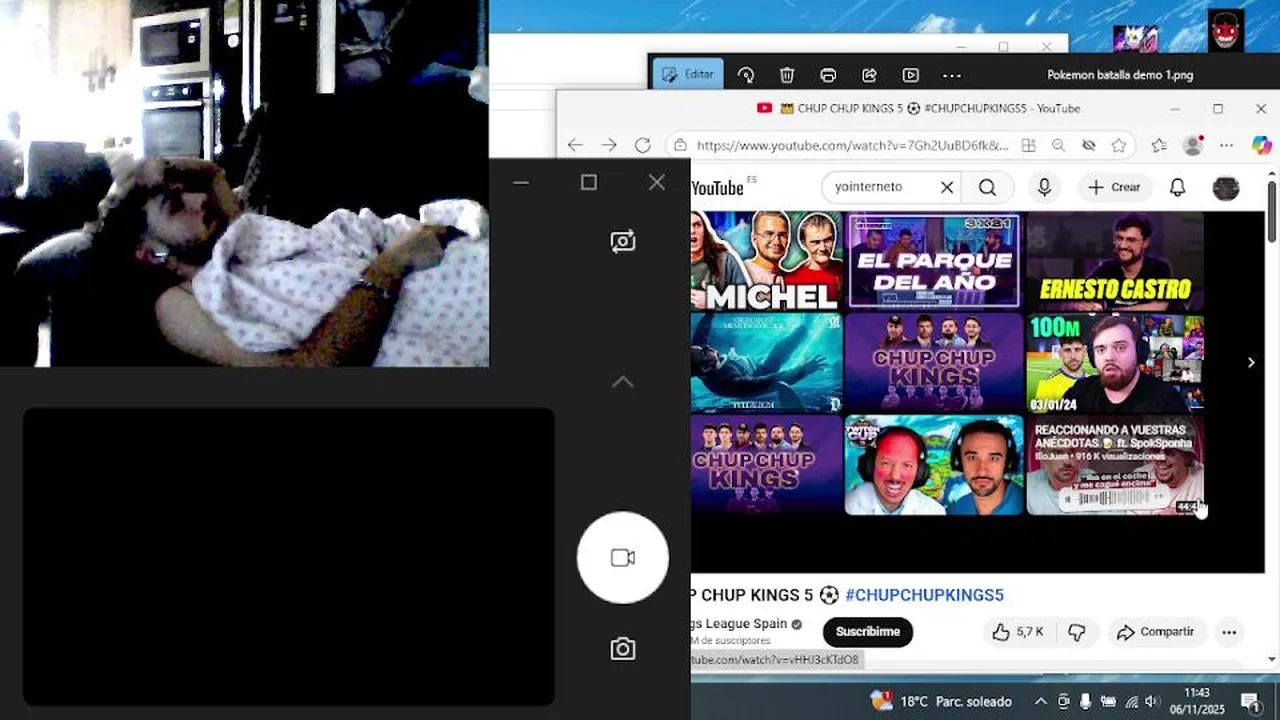The image size is (1280, 720).
Task: Run the YouTube search
Action: pyautogui.click(x=988, y=187)
